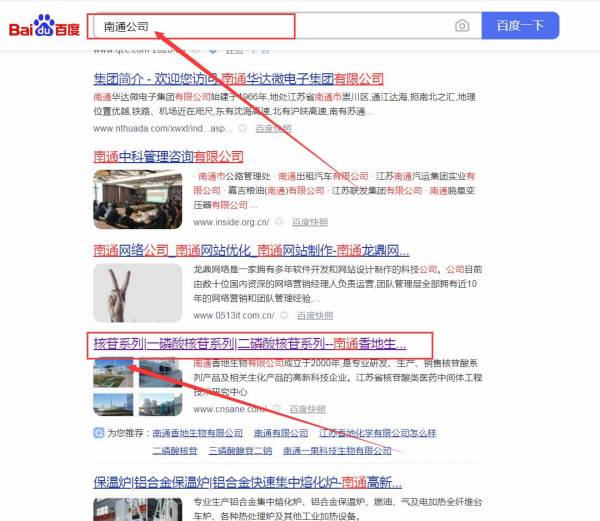This screenshot has width=600, height=521.
Task: Click the search box containing 南通公司
Action: tap(270, 26)
